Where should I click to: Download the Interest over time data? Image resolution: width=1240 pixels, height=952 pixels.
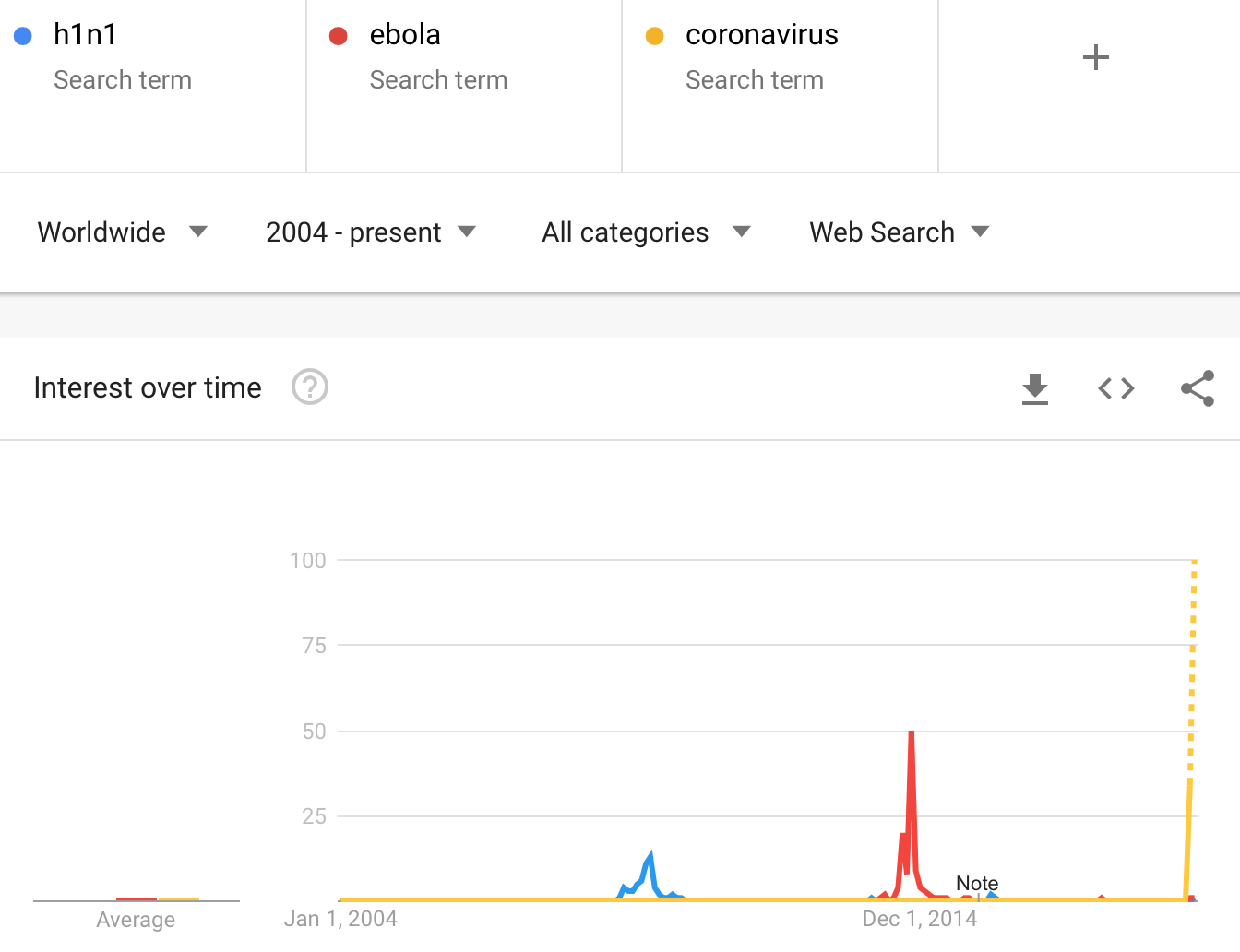click(1035, 388)
